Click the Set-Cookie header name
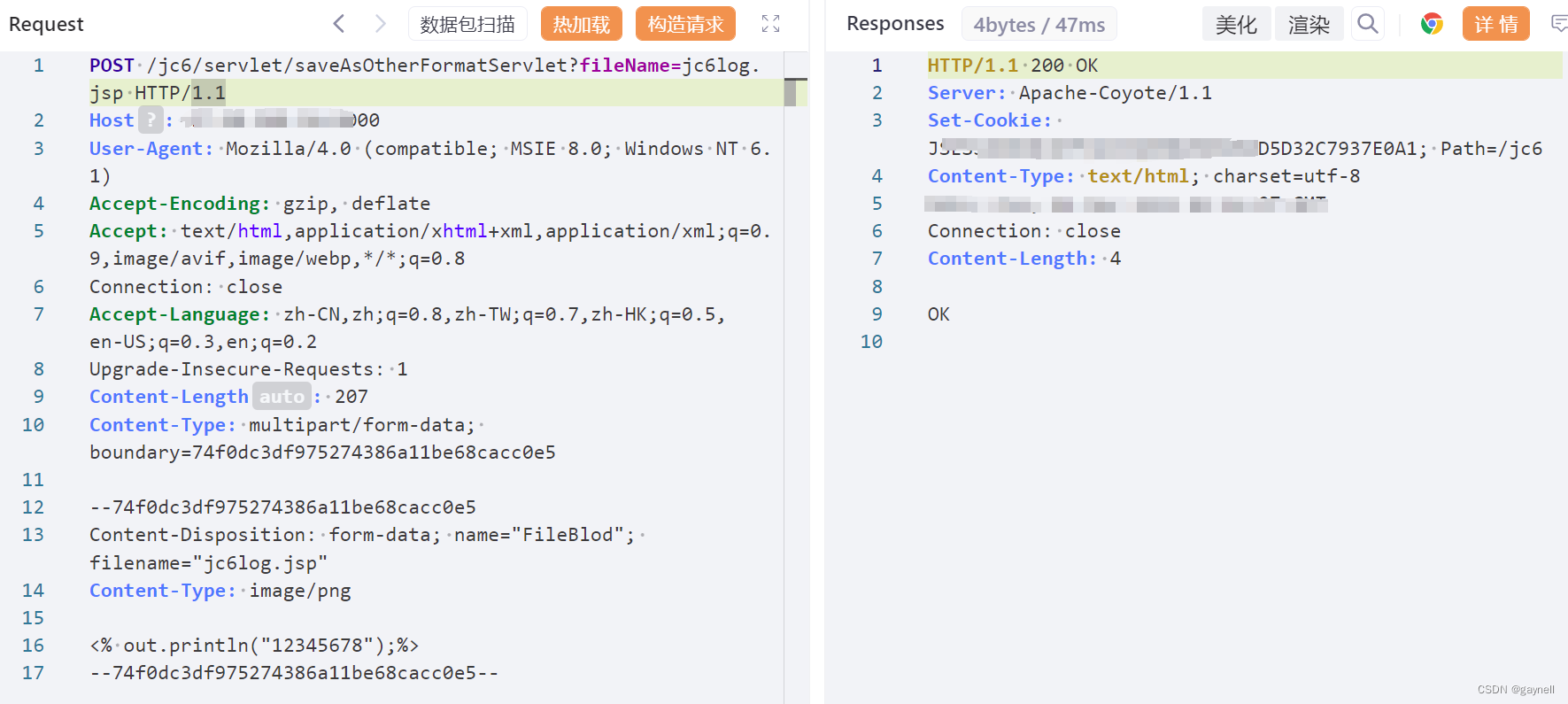The height and width of the screenshot is (704, 1568). [990, 120]
